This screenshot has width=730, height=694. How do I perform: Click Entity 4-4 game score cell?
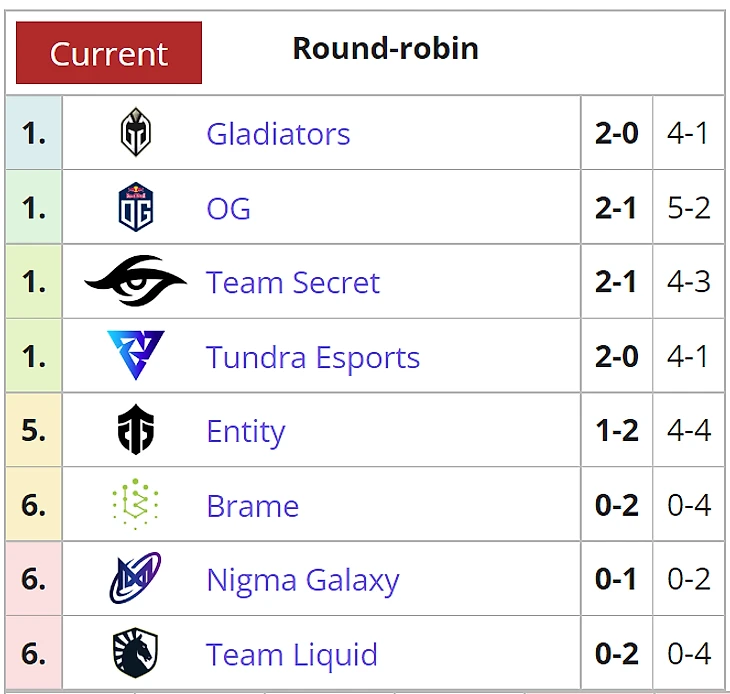(x=688, y=432)
